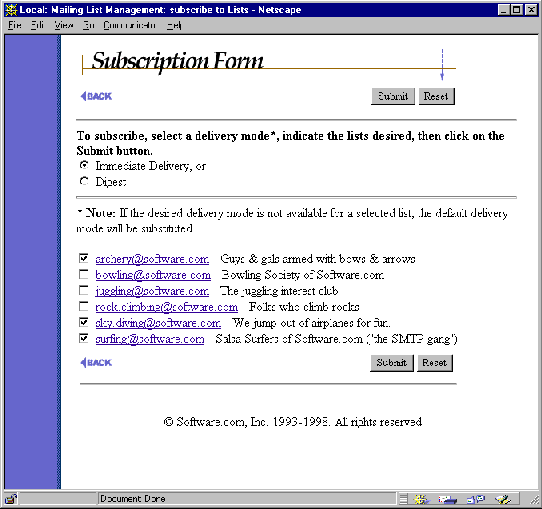Select the Immediate Delivery radio button
This screenshot has height=509, width=542.
[x=84, y=165]
